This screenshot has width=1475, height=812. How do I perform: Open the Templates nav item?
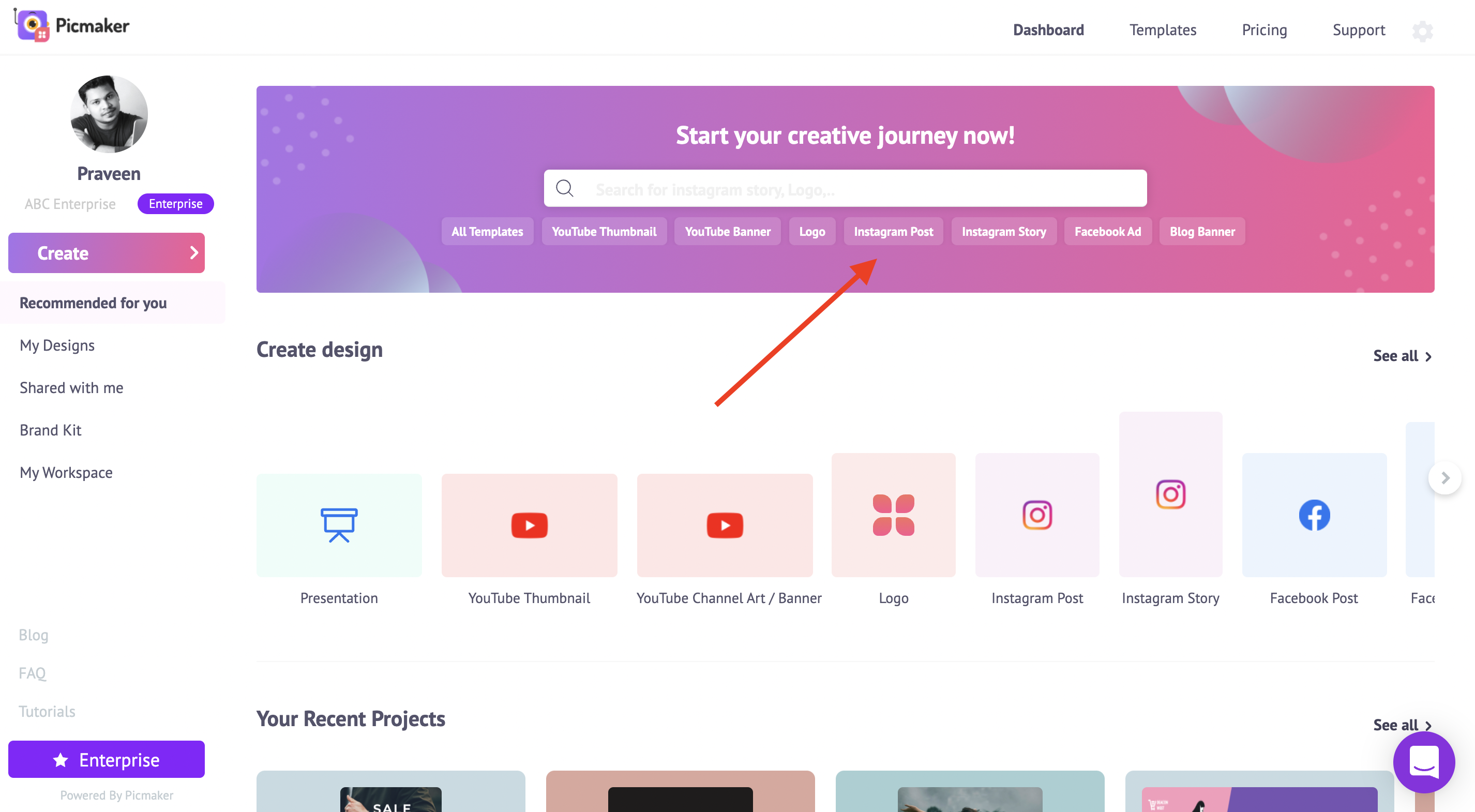[1163, 30]
